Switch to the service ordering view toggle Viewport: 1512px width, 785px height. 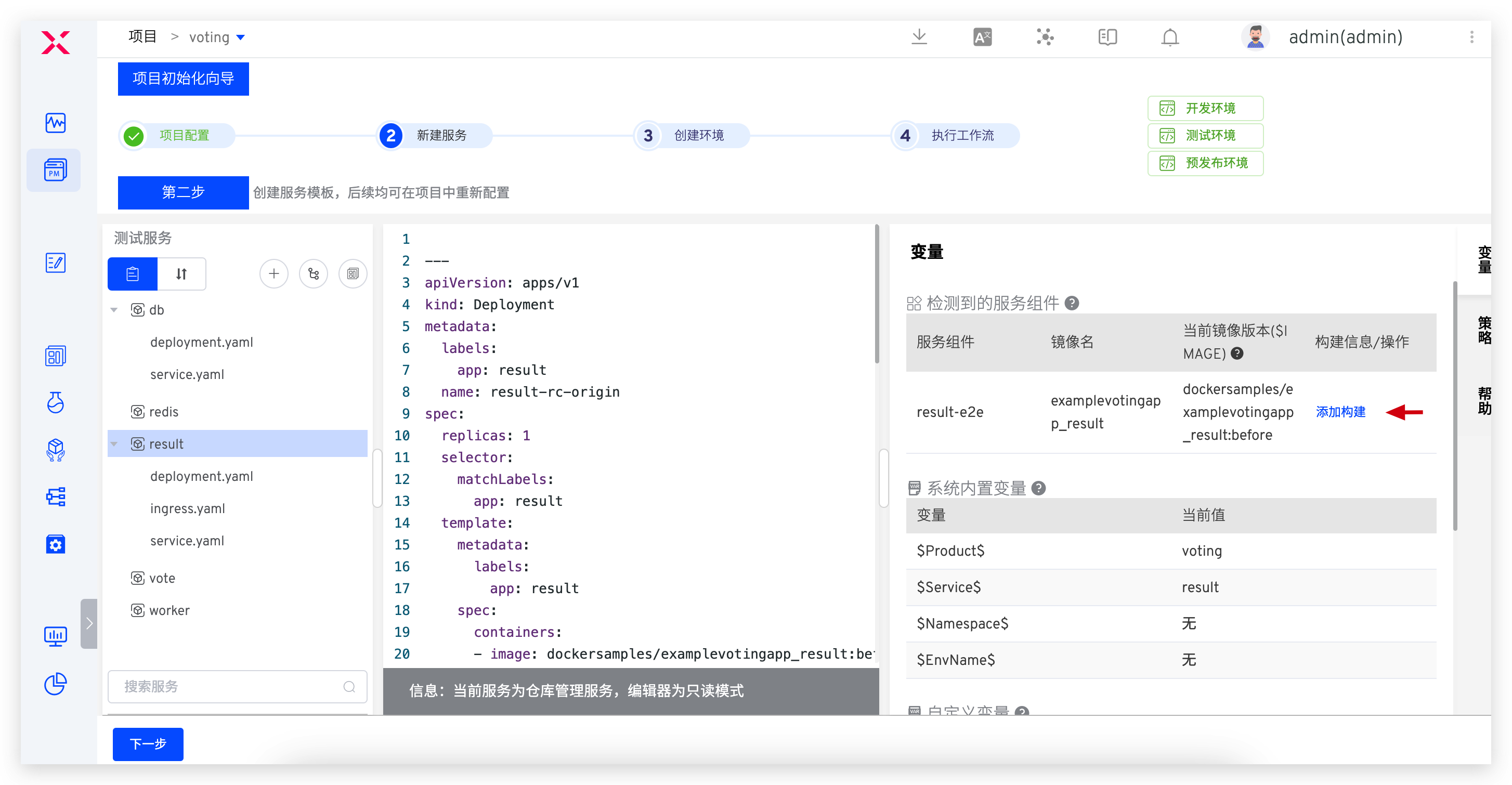(181, 273)
